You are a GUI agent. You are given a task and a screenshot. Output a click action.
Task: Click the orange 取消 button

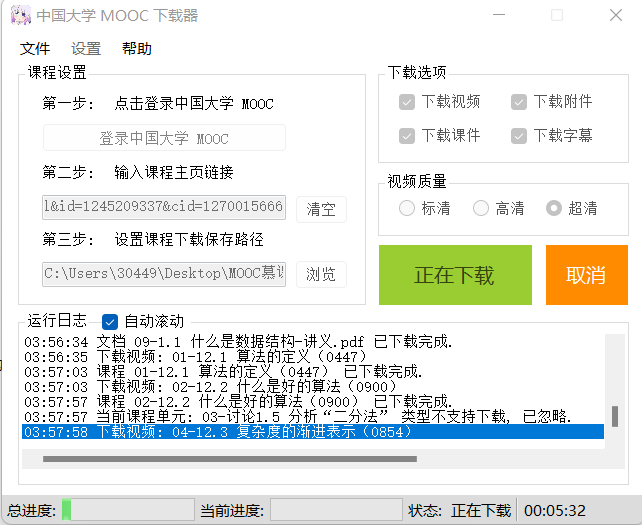click(587, 275)
